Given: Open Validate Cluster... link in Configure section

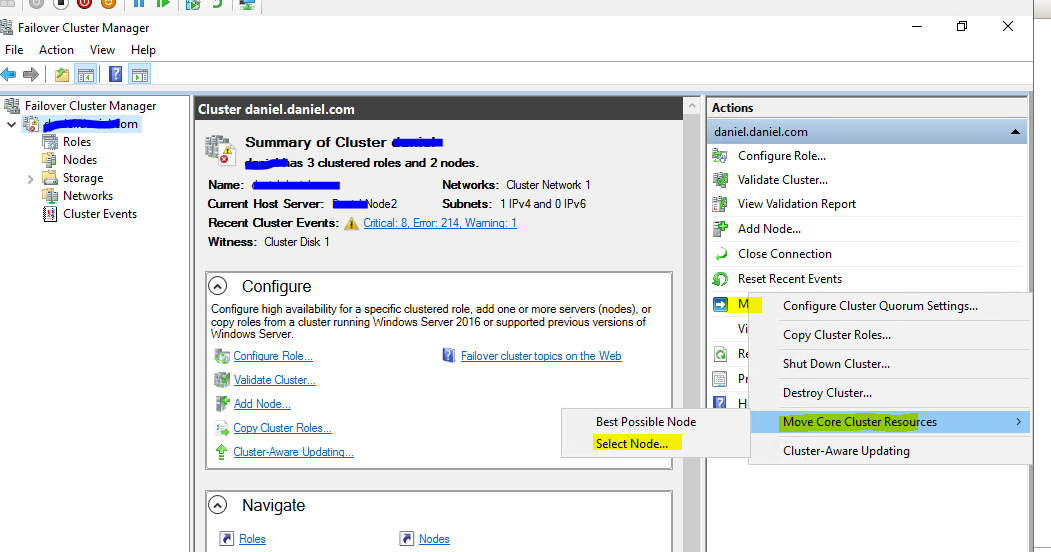Looking at the screenshot, I should click(x=274, y=380).
